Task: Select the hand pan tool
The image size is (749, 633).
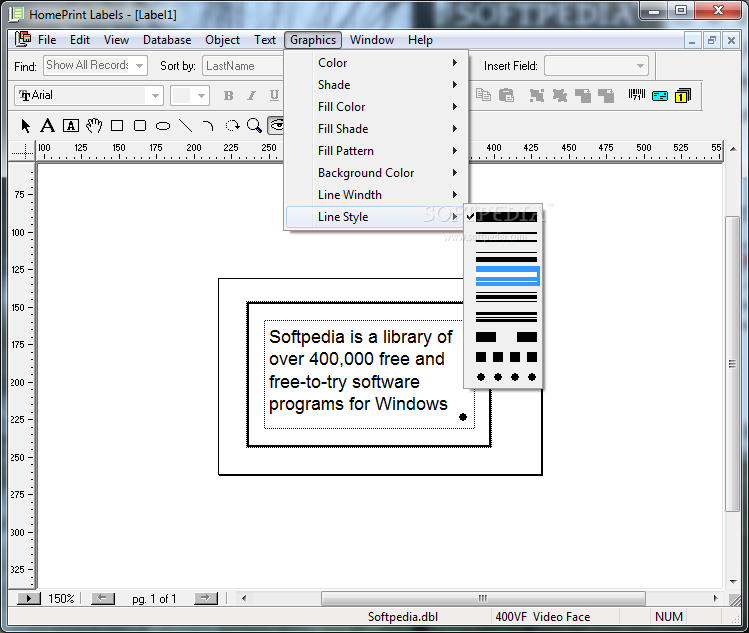Action: coord(94,126)
